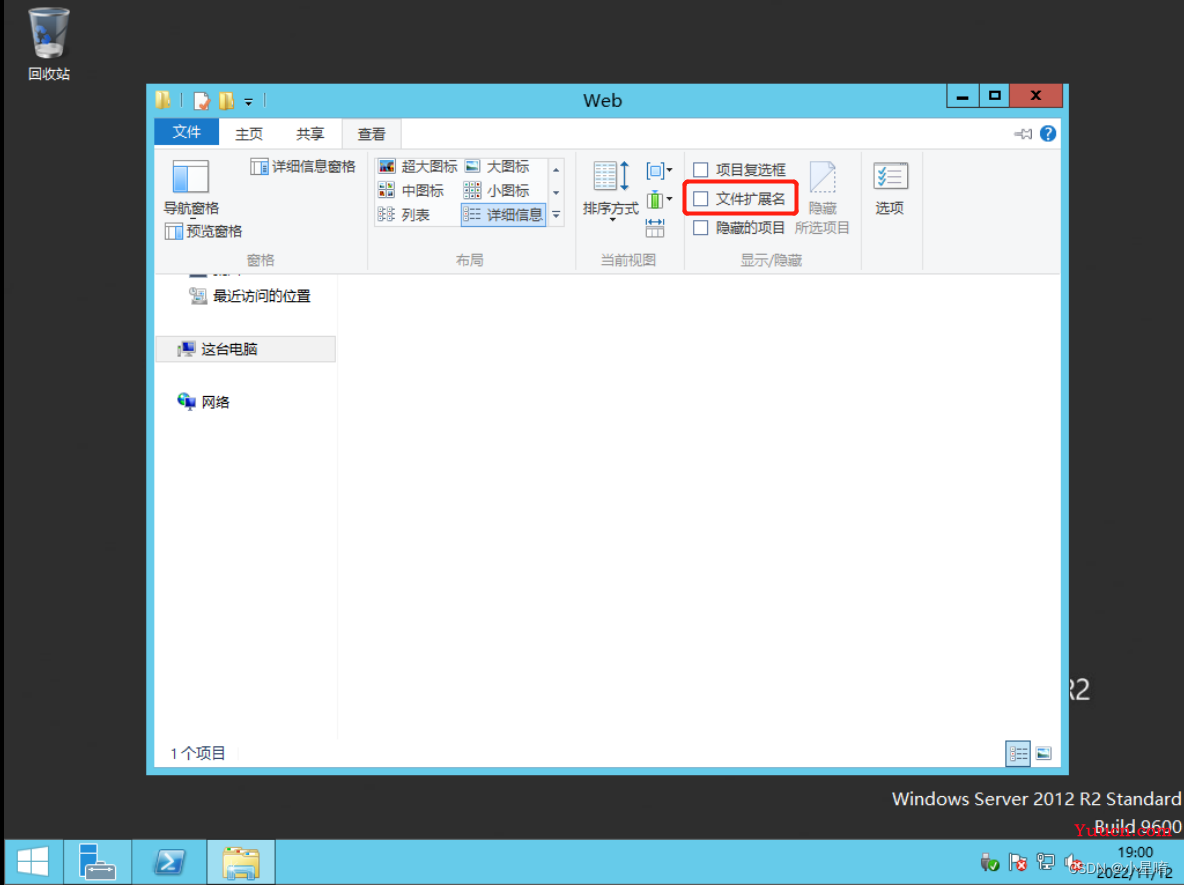1184x885 pixels.
Task: Switch to the Share tab (共享)
Action: [x=310, y=134]
